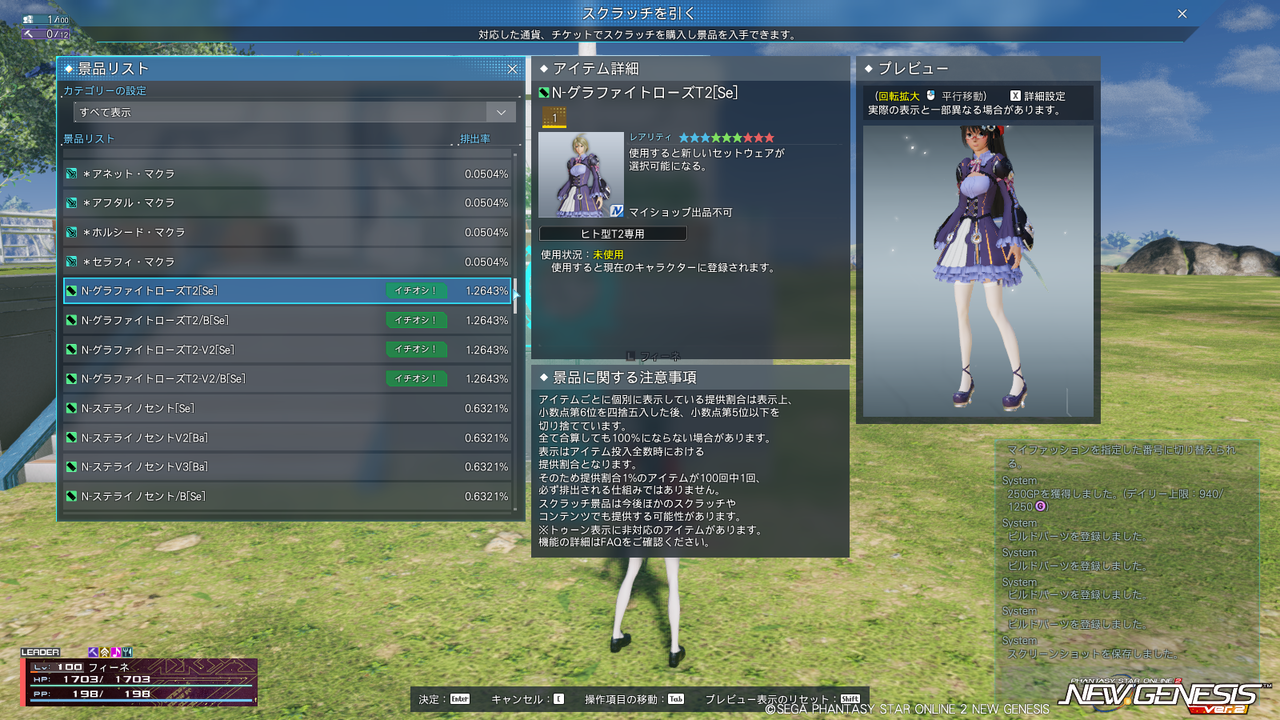Click the 1.2643% rate on N-グラファイトローズT2/B[Se] row
This screenshot has height=720, width=1280.
487,320
